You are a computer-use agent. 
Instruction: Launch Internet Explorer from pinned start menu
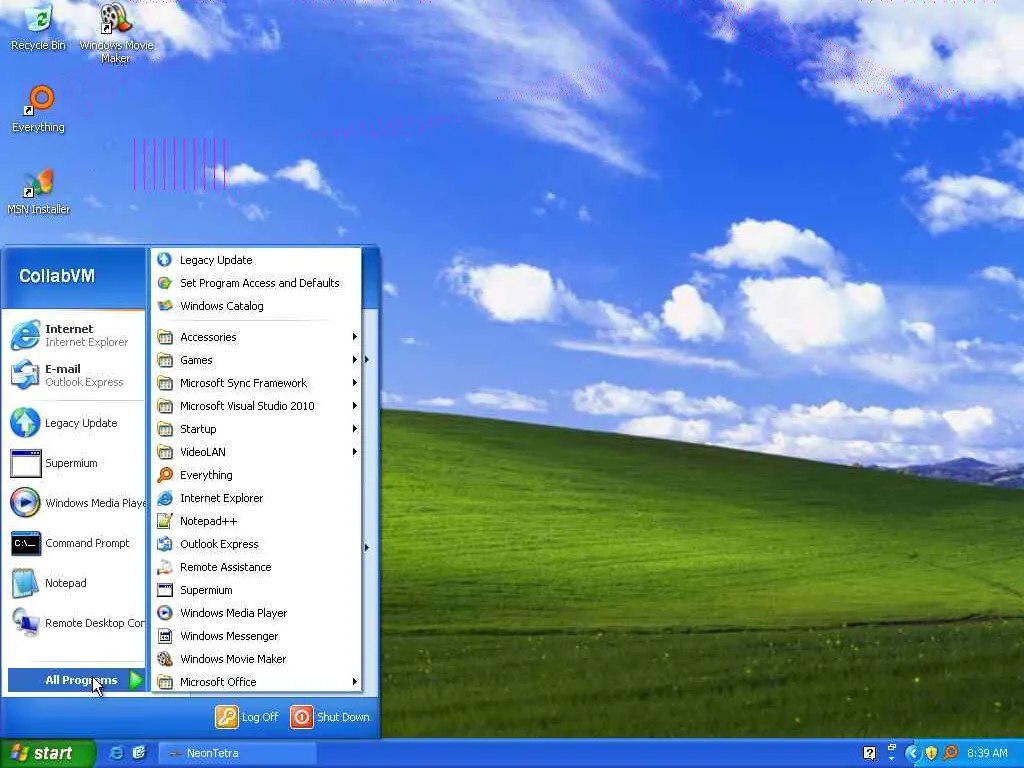tap(76, 335)
